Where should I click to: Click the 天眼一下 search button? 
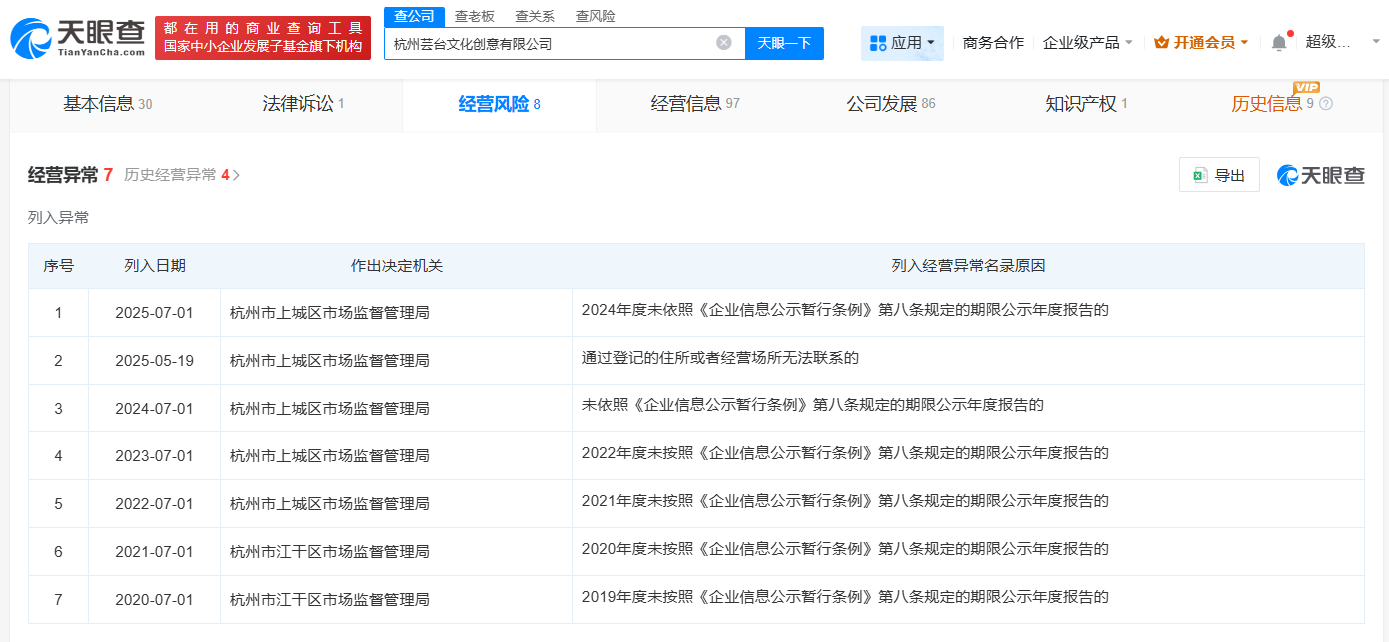point(784,42)
